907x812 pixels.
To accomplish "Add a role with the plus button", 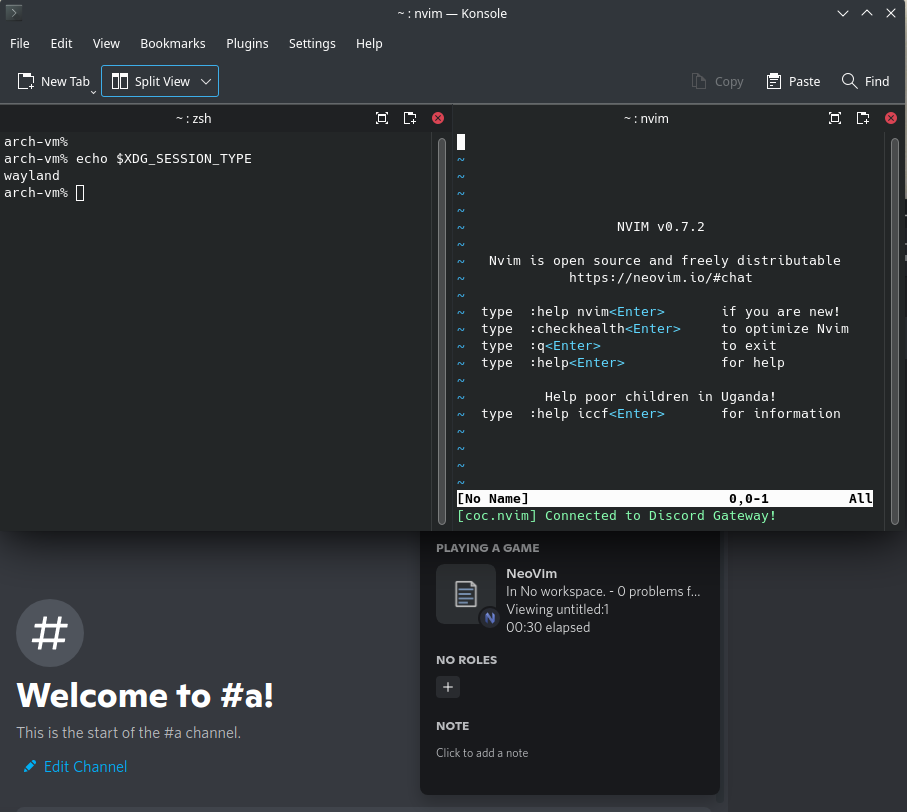I will [x=448, y=687].
